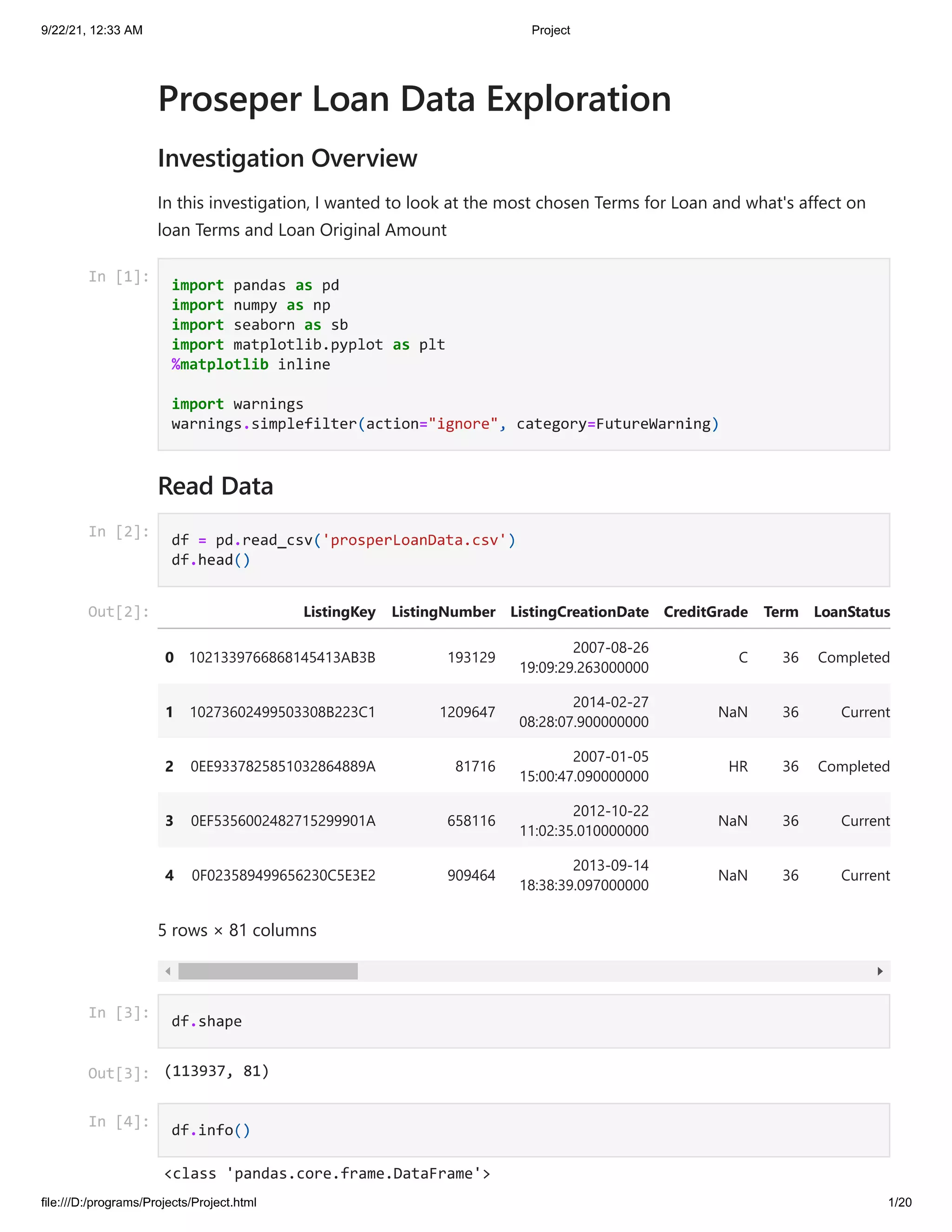Viewport: 952px width, 1232px height.
Task: Click the left scroll arrow of table scrollbar
Action: [x=167, y=971]
